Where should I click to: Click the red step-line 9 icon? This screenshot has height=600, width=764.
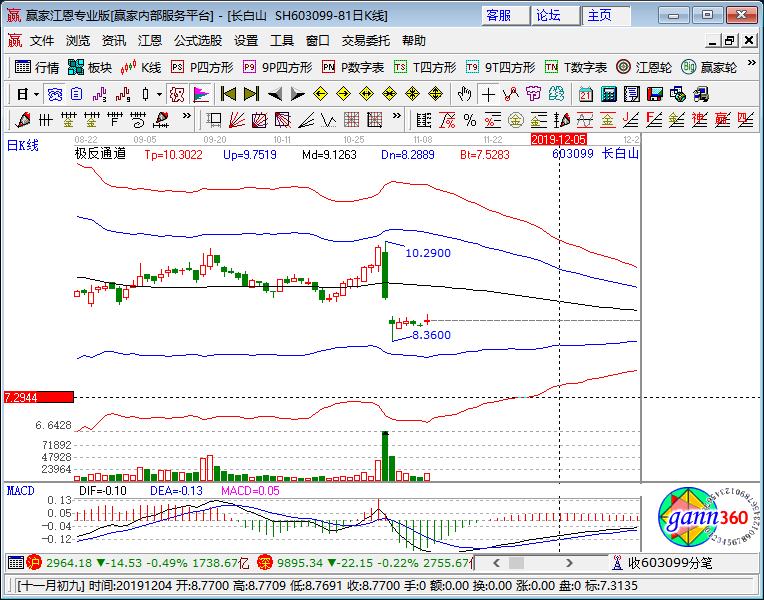coord(122,94)
